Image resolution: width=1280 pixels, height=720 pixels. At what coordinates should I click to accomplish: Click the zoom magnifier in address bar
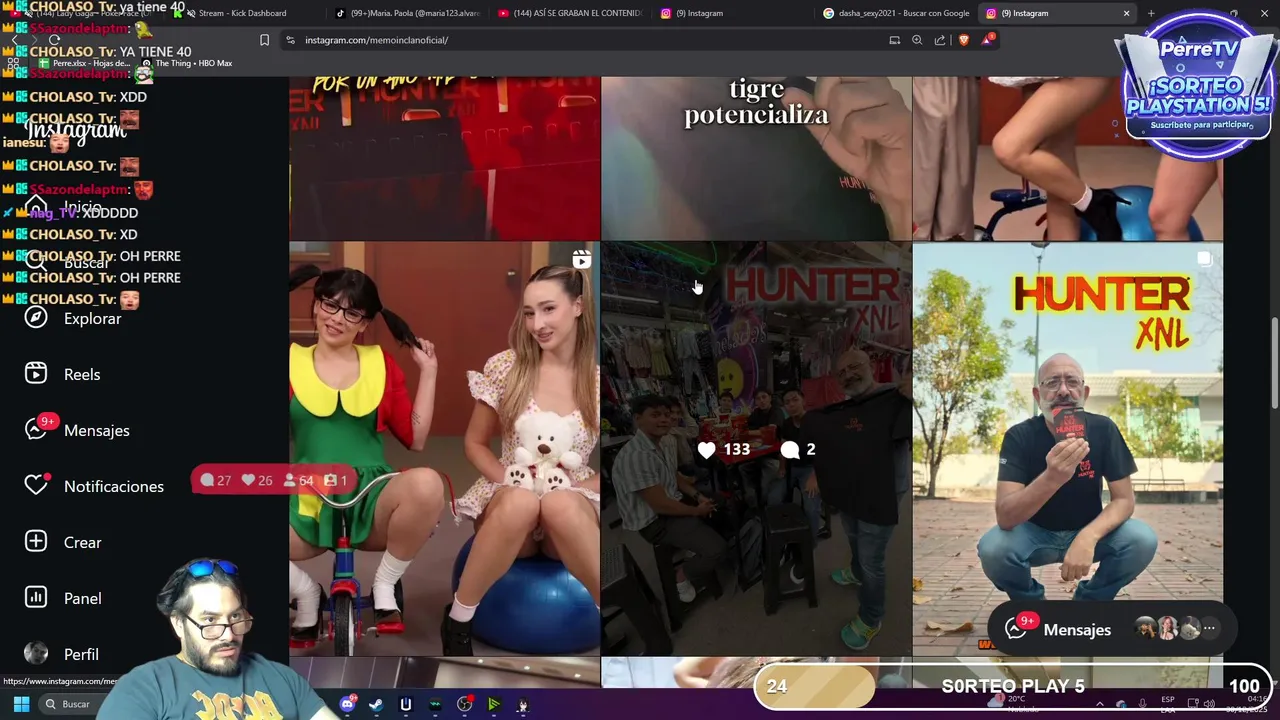coord(917,40)
